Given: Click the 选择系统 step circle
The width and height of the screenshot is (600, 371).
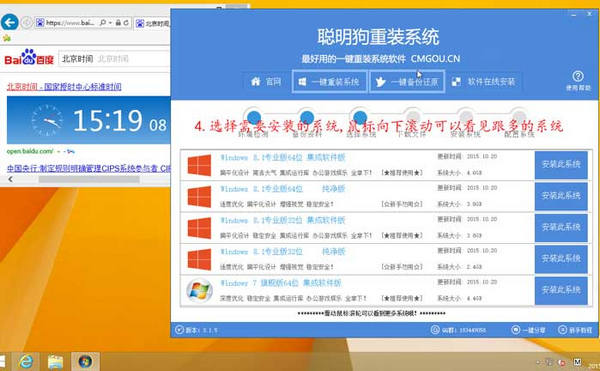Looking at the screenshot, I should (360, 117).
